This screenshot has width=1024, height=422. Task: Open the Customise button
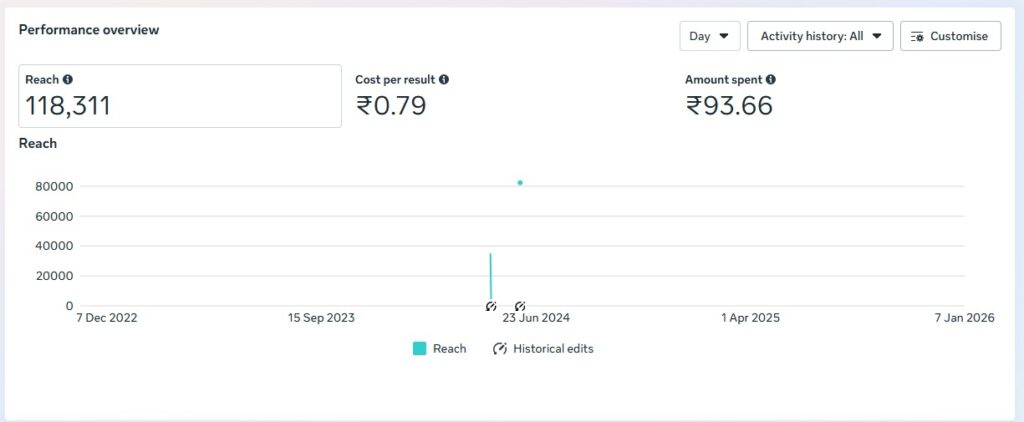(950, 36)
